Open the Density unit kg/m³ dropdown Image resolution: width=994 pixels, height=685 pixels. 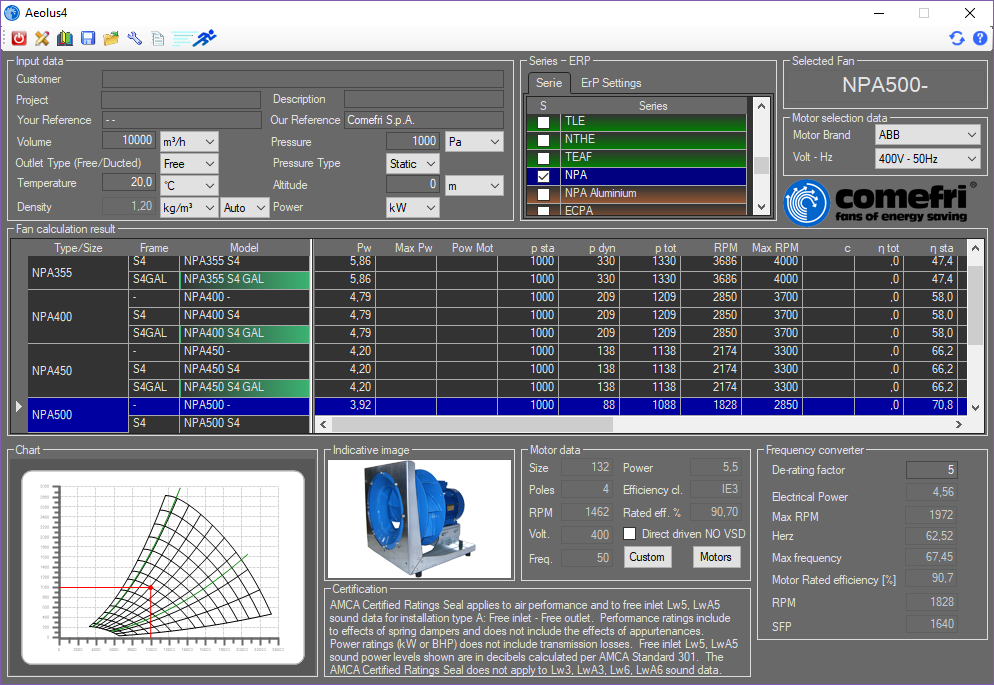point(189,207)
